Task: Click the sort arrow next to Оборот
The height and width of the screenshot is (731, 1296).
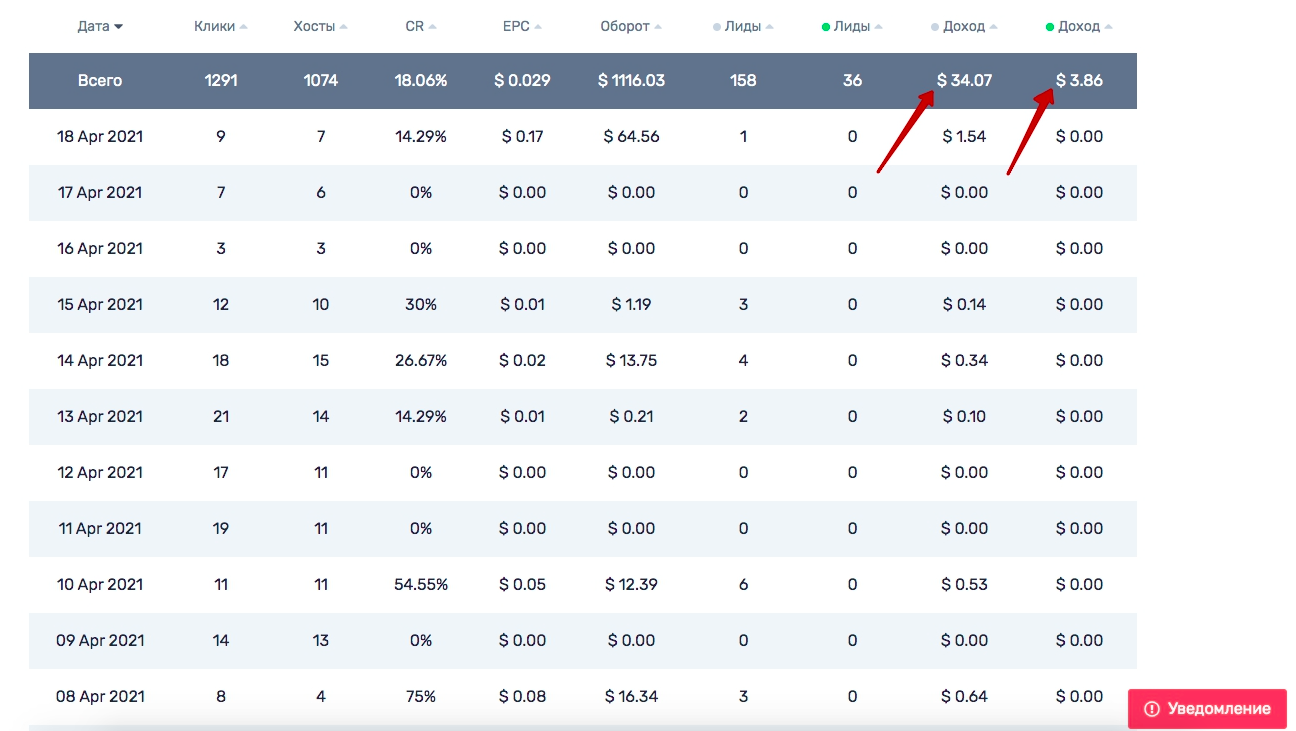Action: 658,27
